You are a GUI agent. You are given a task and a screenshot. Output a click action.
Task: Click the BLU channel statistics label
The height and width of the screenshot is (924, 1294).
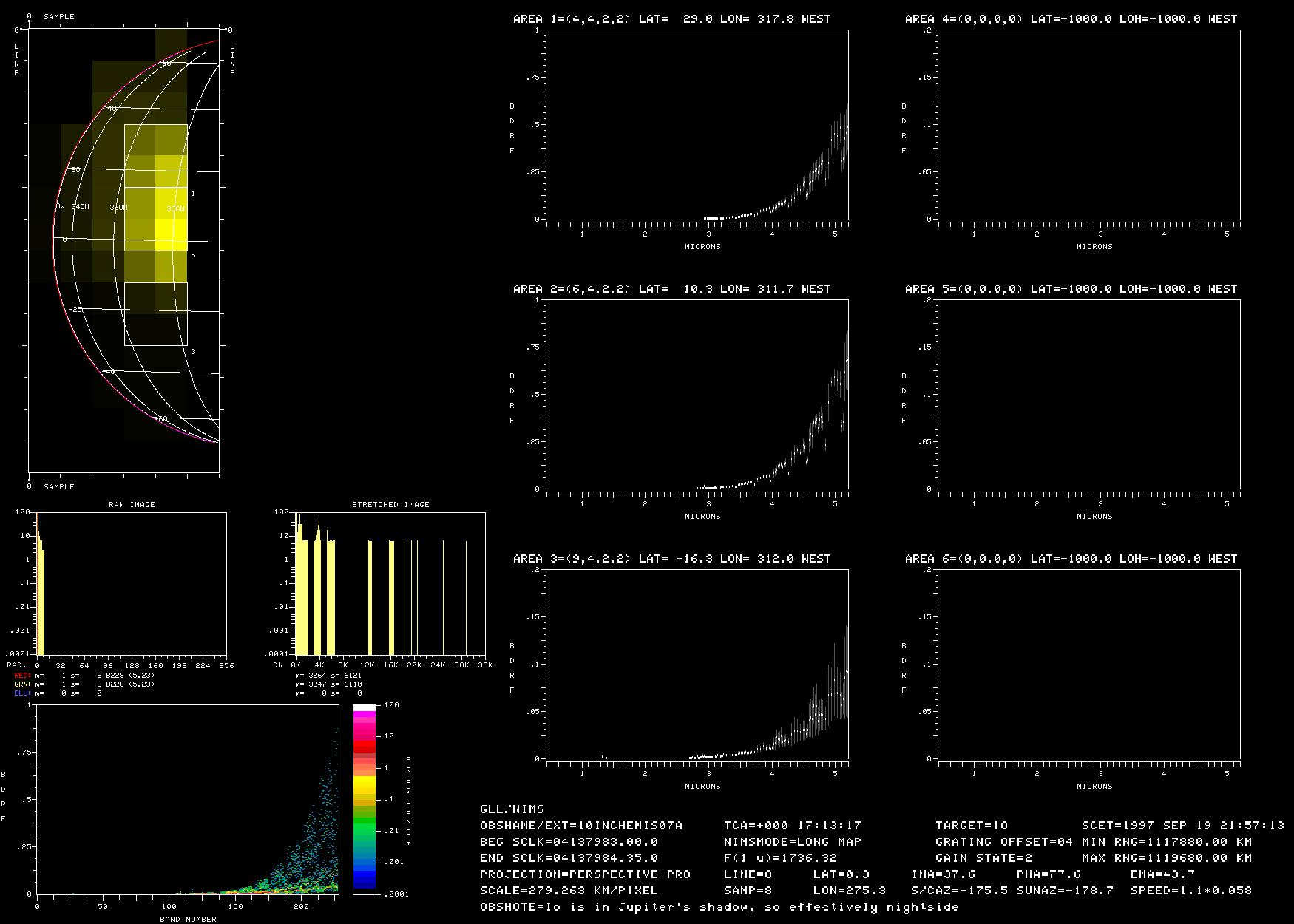22,693
